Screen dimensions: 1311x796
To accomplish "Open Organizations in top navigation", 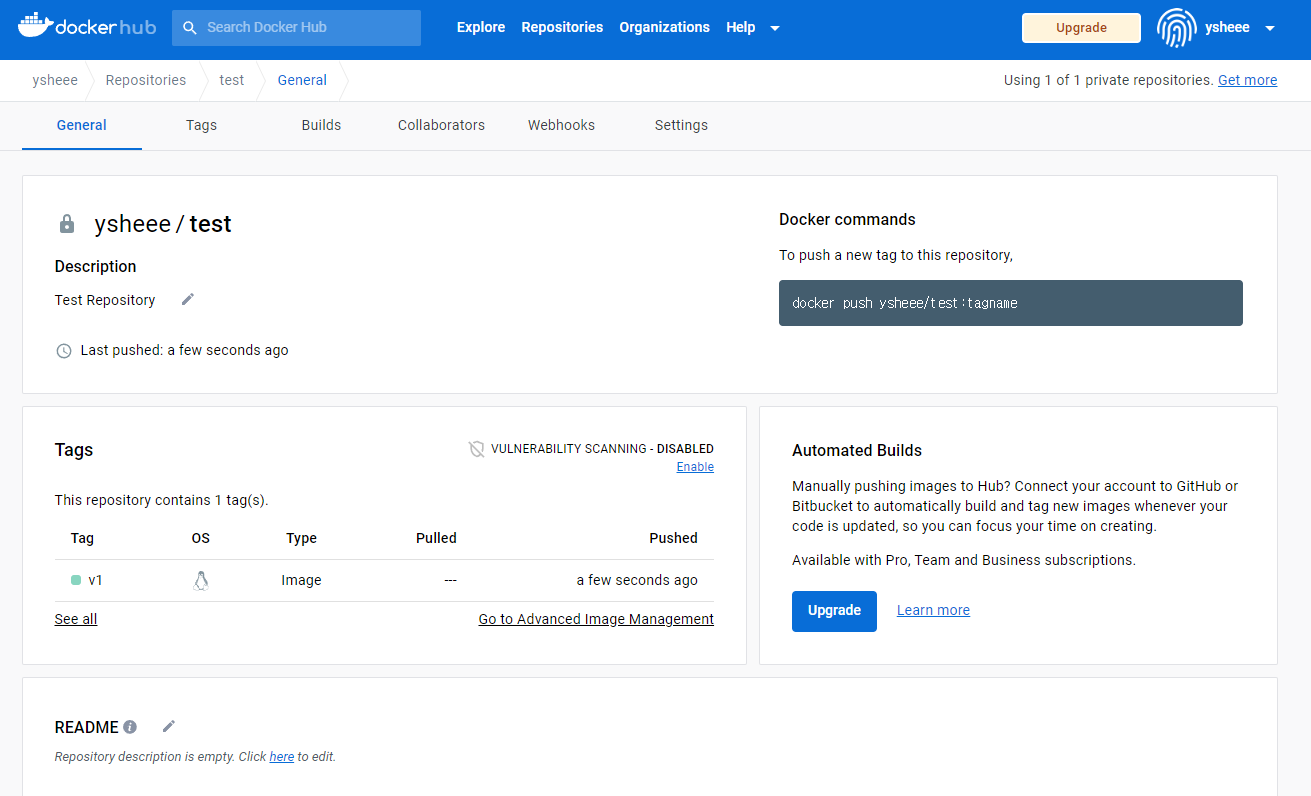I will (x=664, y=27).
